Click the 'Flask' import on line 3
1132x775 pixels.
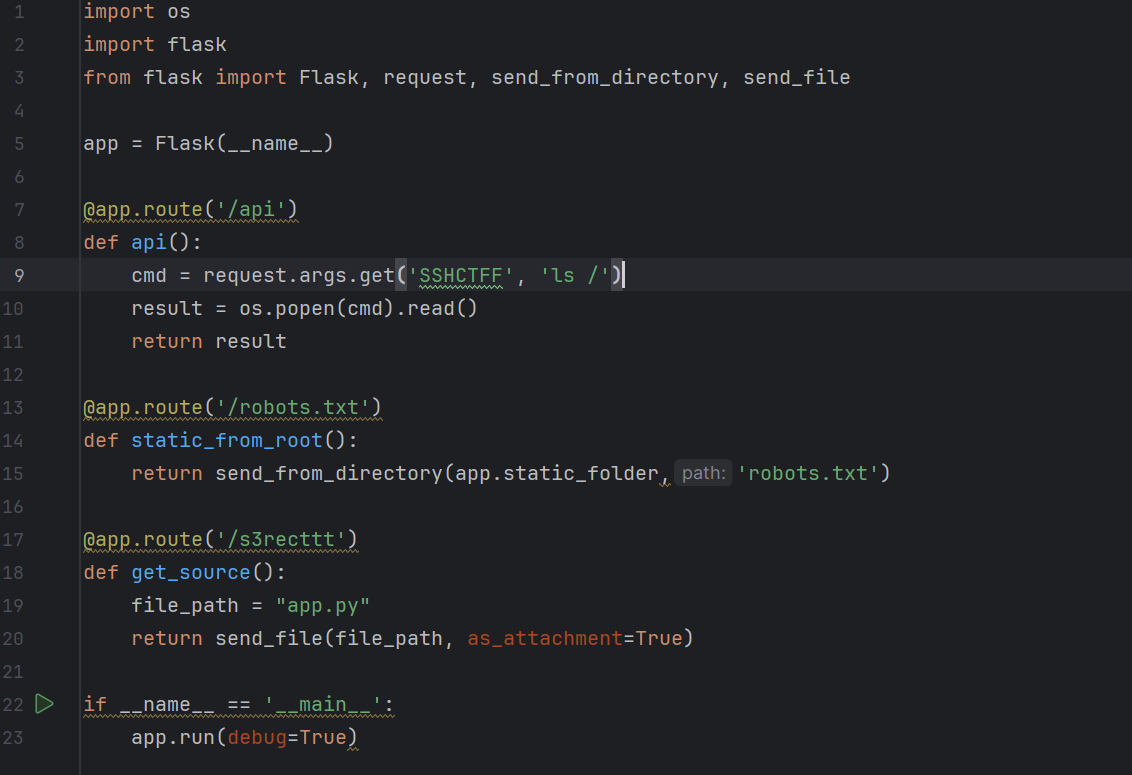(329, 77)
